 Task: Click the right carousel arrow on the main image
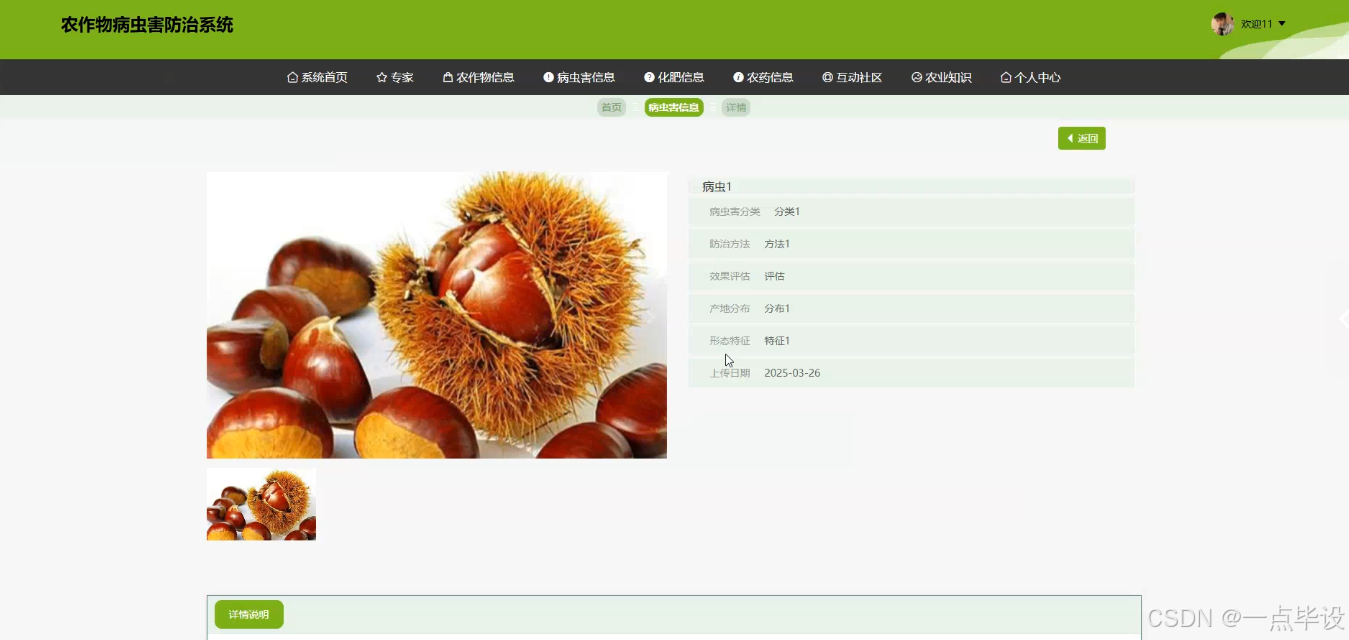click(x=651, y=315)
